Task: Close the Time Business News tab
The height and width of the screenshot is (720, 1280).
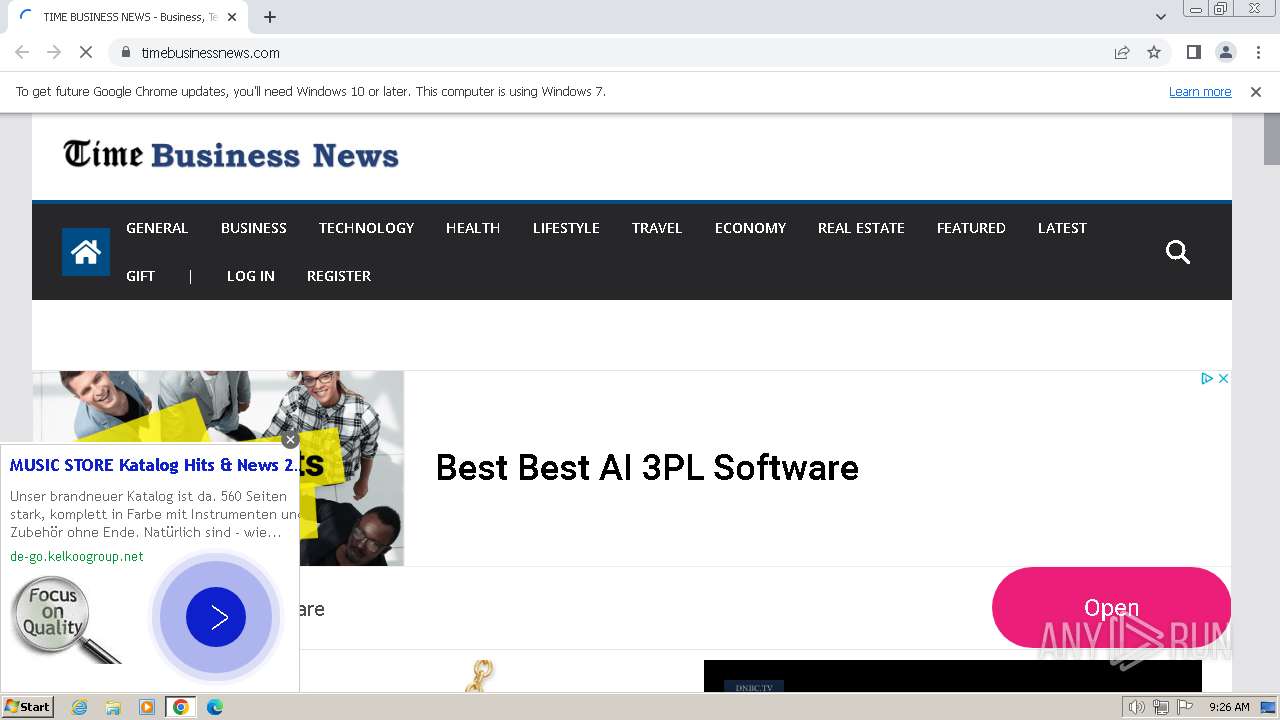Action: coord(232,17)
